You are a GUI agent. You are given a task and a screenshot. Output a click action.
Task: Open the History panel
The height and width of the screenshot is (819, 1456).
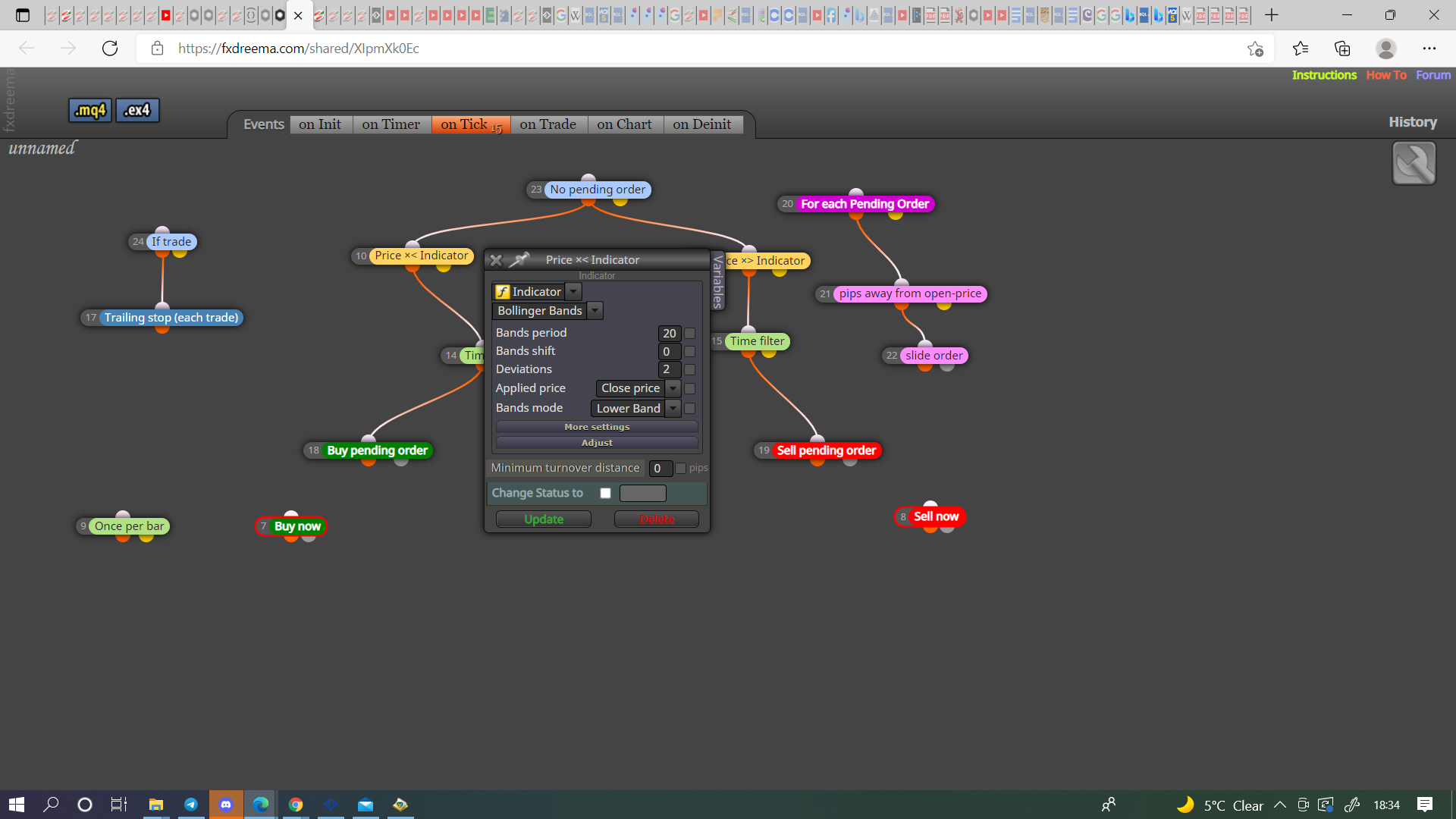[1413, 122]
